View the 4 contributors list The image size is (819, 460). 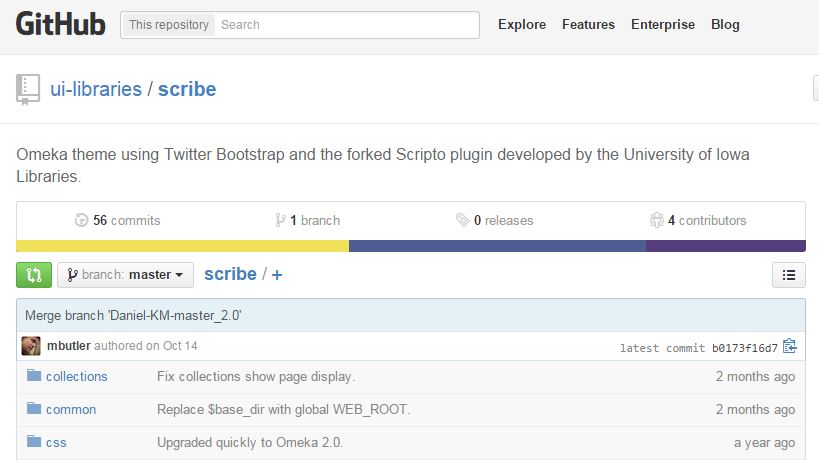[698, 220]
